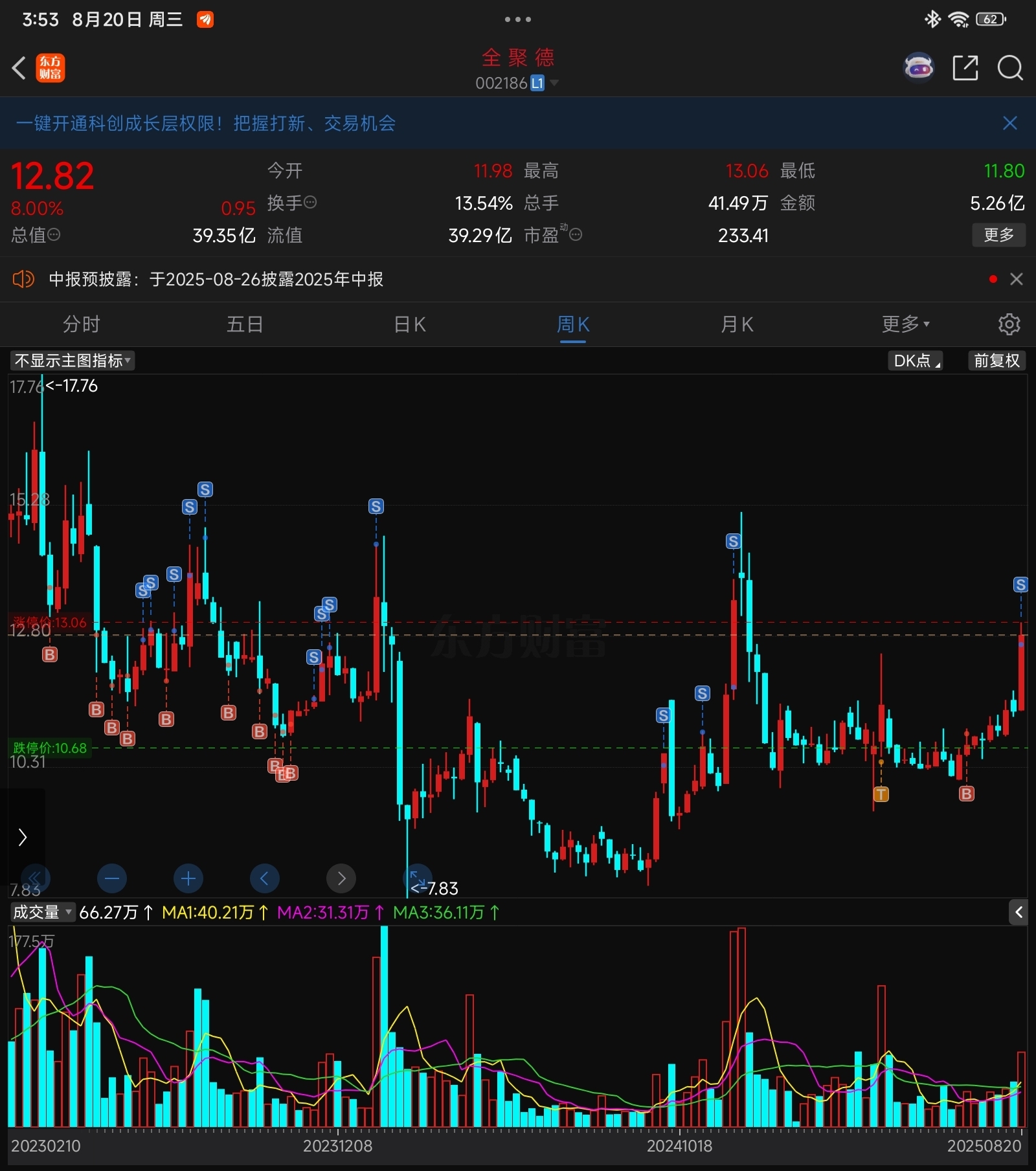Viewport: 1036px width, 1171px height.
Task: Tap the 20231208 date label
Action: (337, 1146)
